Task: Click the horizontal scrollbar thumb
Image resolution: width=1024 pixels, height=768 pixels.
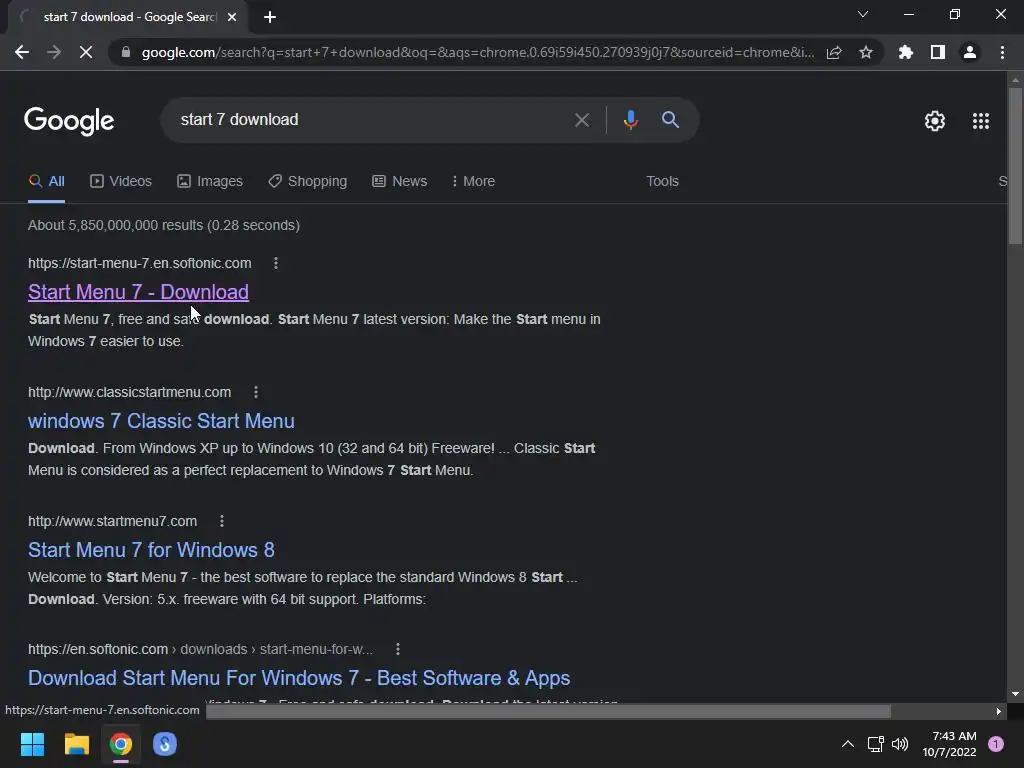Action: [549, 711]
